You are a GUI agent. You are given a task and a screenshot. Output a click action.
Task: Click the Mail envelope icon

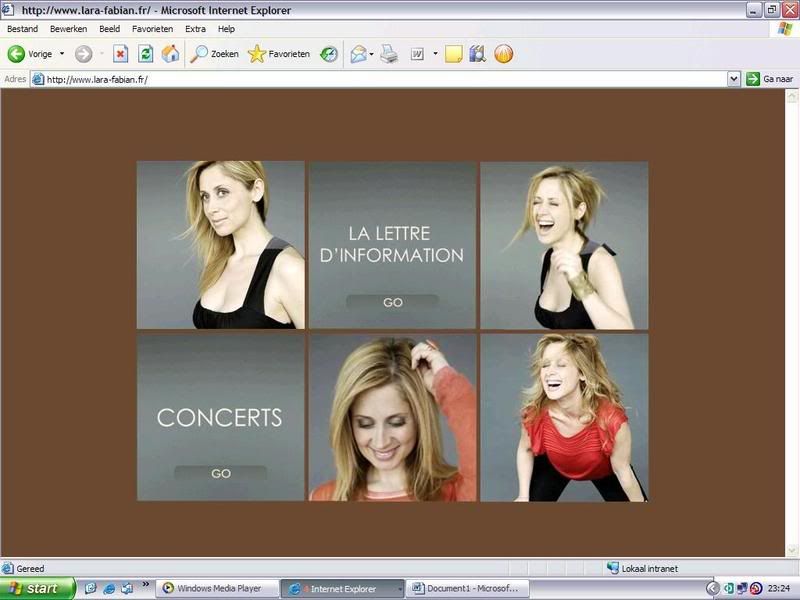click(359, 54)
